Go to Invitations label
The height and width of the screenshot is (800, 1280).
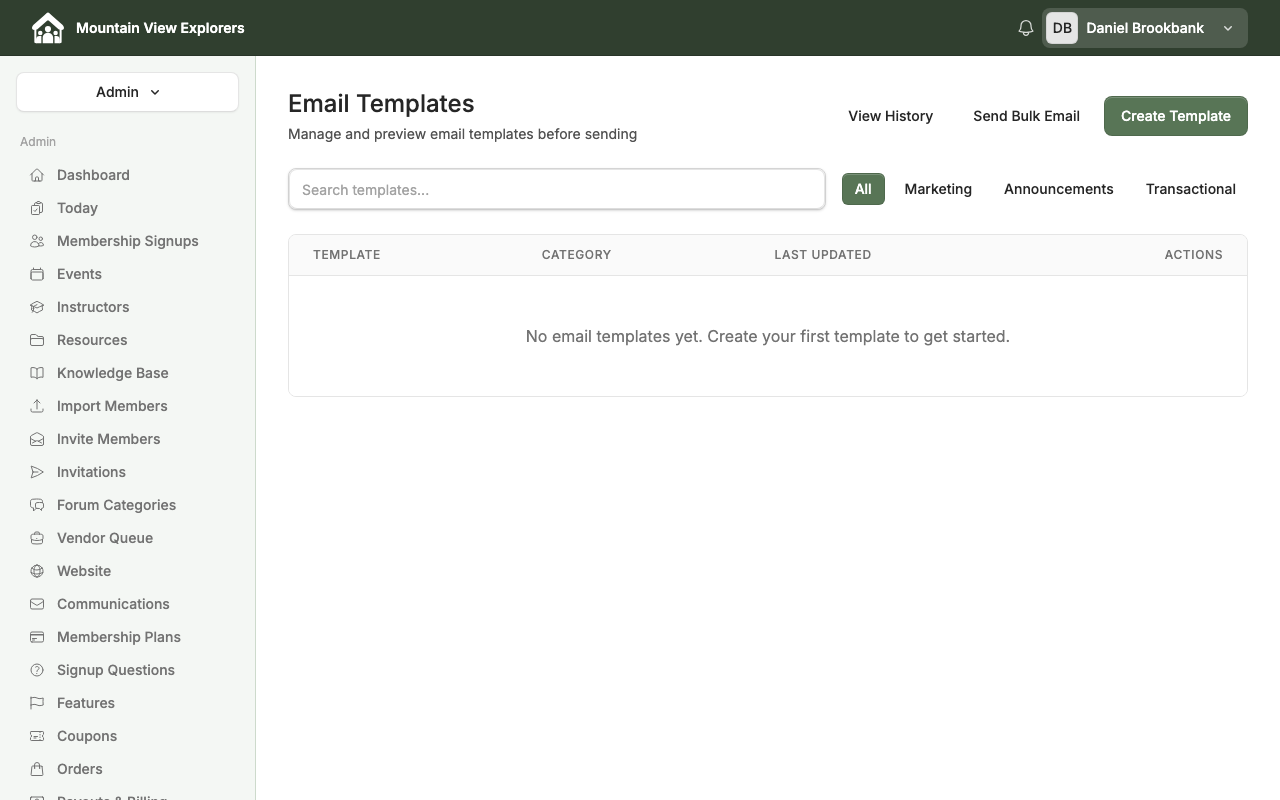pyautogui.click(x=91, y=472)
